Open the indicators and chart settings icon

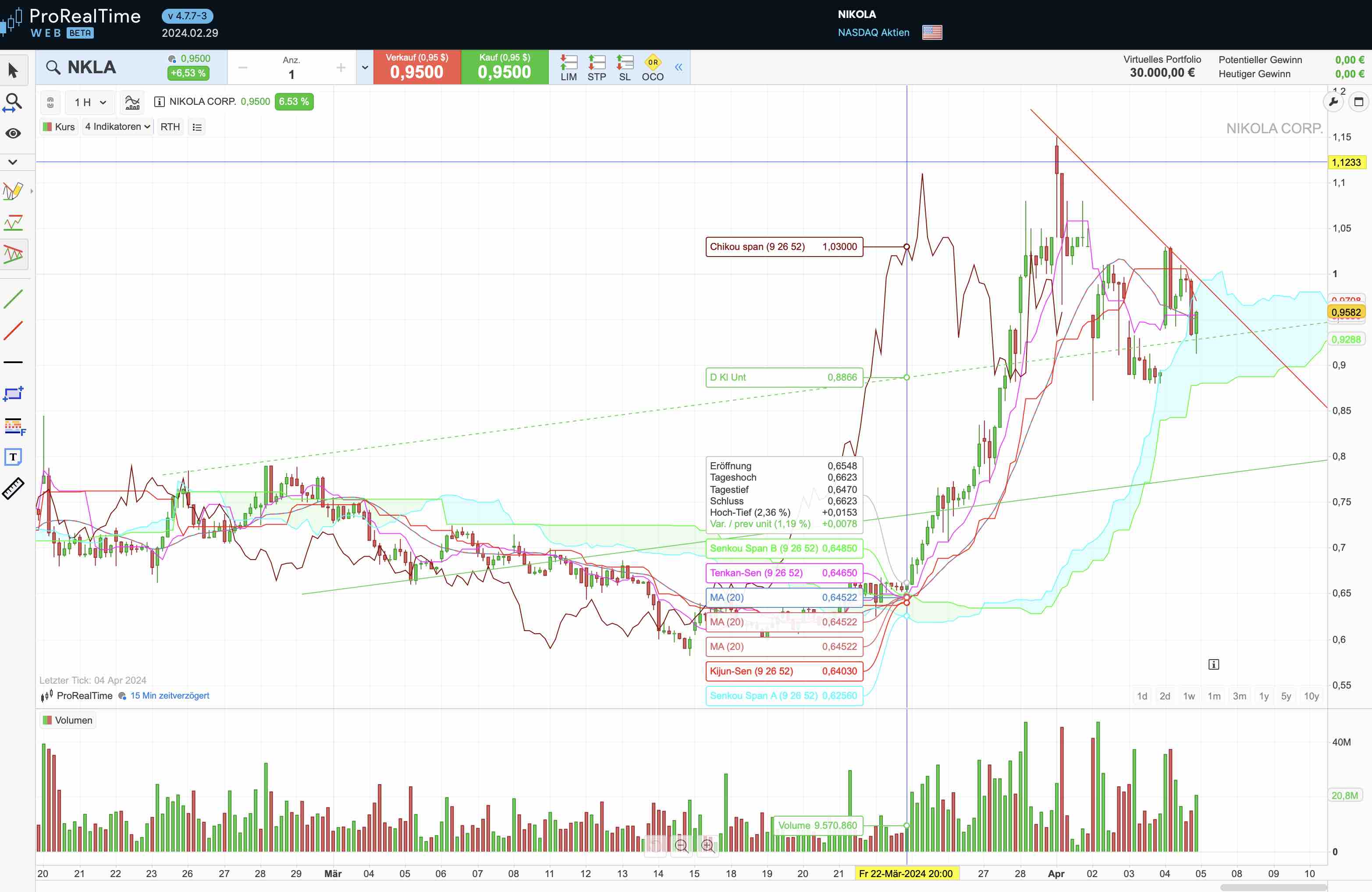(x=132, y=102)
